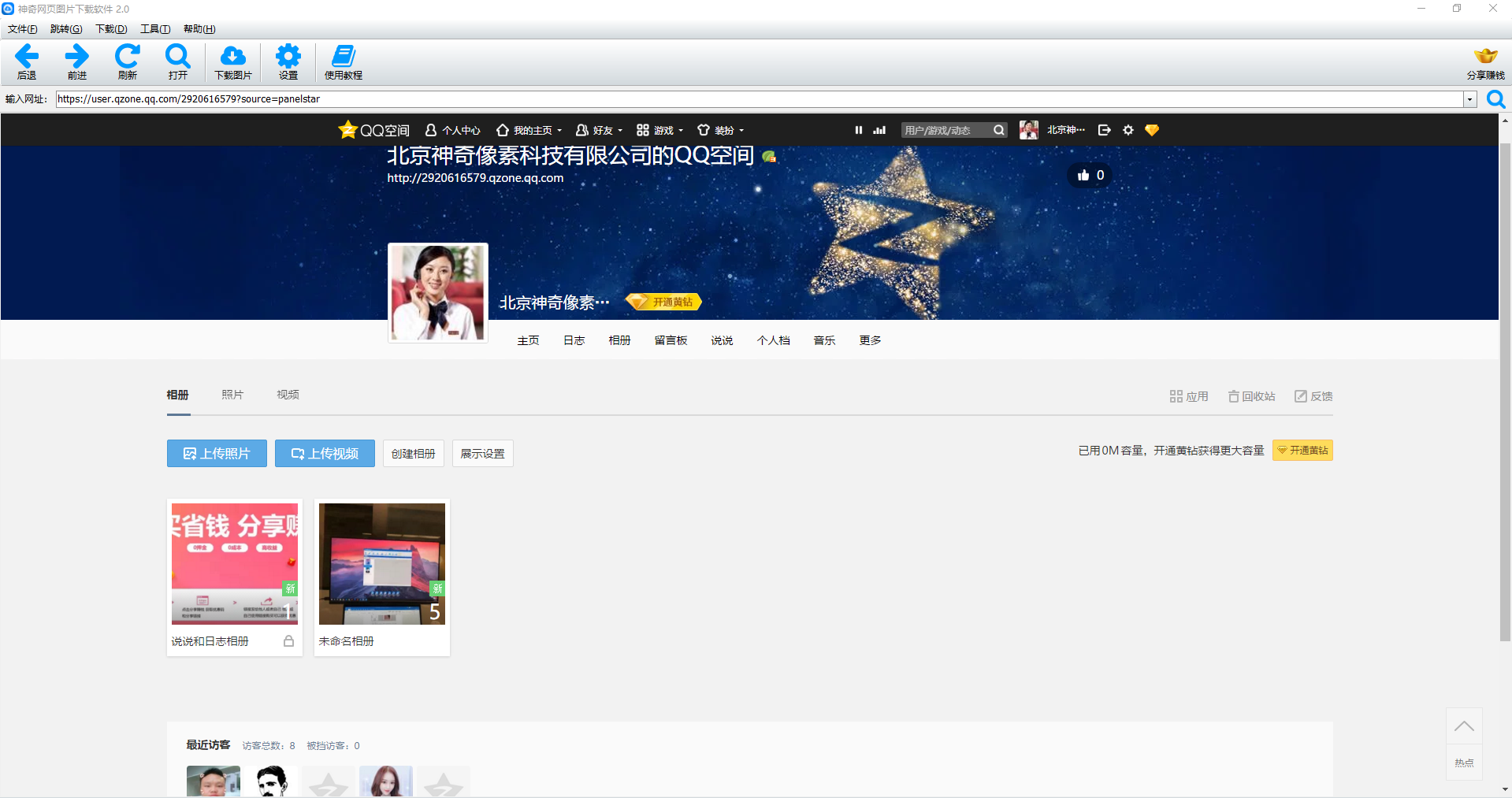Viewport: 1512px width, 798px height.
Task: Open 设置 gear in toolbar
Action: (288, 61)
